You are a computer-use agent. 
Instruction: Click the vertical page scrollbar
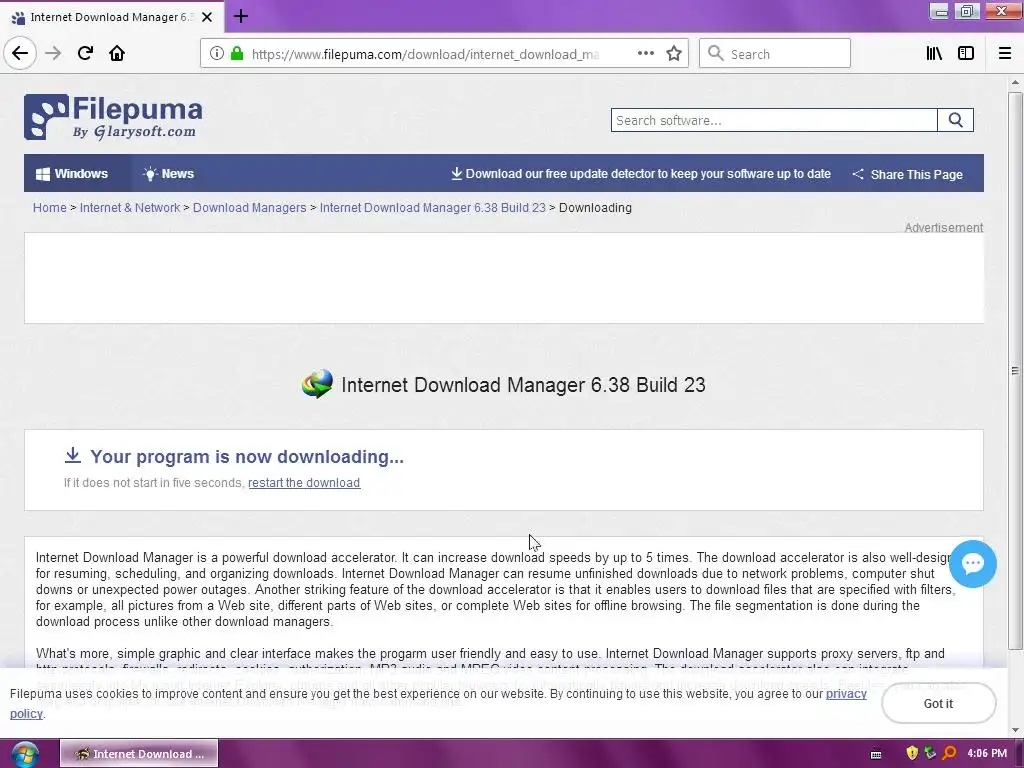pyautogui.click(x=1015, y=370)
